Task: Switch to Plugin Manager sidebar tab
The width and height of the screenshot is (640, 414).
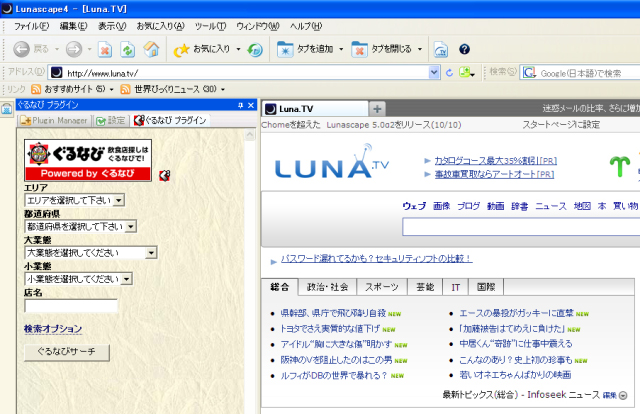Action: [54, 121]
